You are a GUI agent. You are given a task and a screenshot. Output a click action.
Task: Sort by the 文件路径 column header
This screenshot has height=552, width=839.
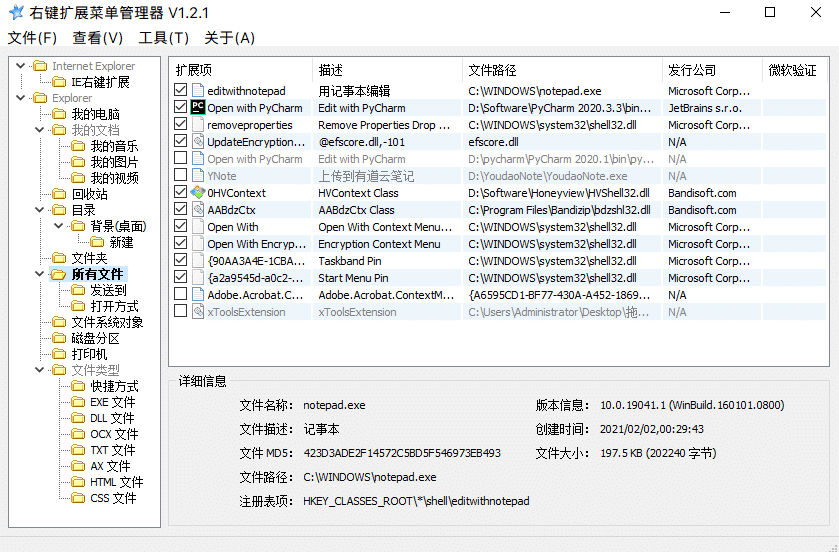[562, 70]
